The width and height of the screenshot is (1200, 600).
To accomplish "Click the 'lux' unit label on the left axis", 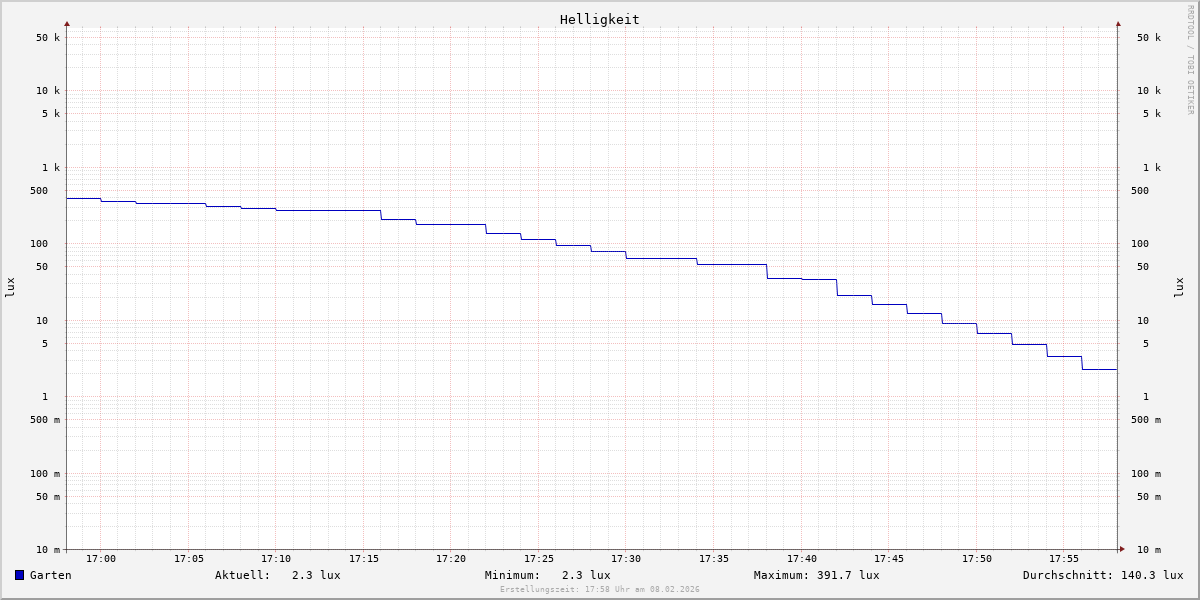I will tap(10, 288).
